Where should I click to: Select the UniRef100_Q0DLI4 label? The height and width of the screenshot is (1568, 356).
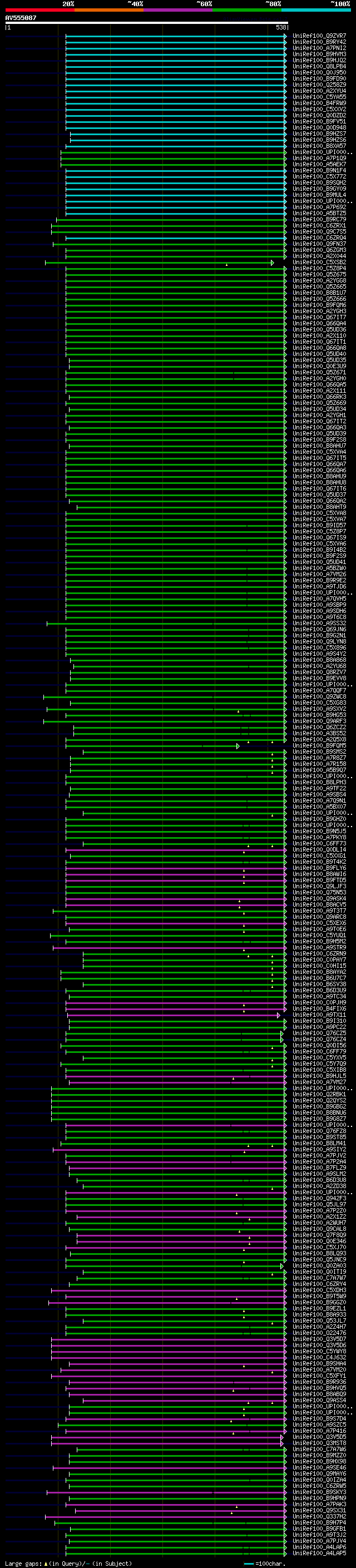click(319, 850)
